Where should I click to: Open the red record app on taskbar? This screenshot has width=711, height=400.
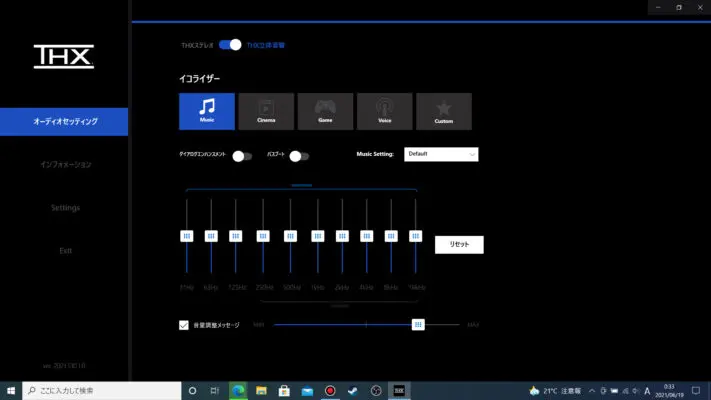coord(330,390)
